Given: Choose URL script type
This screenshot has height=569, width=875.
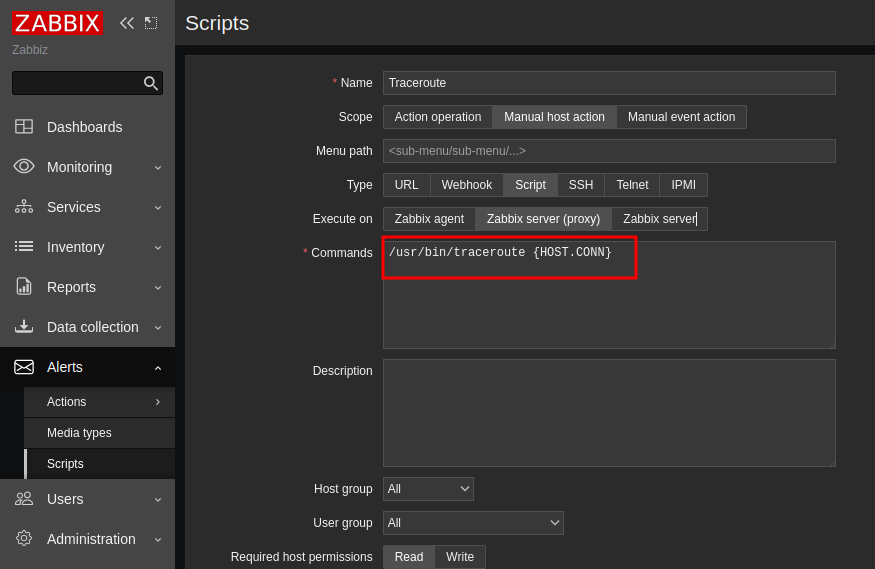Looking at the screenshot, I should pyautogui.click(x=406, y=185).
